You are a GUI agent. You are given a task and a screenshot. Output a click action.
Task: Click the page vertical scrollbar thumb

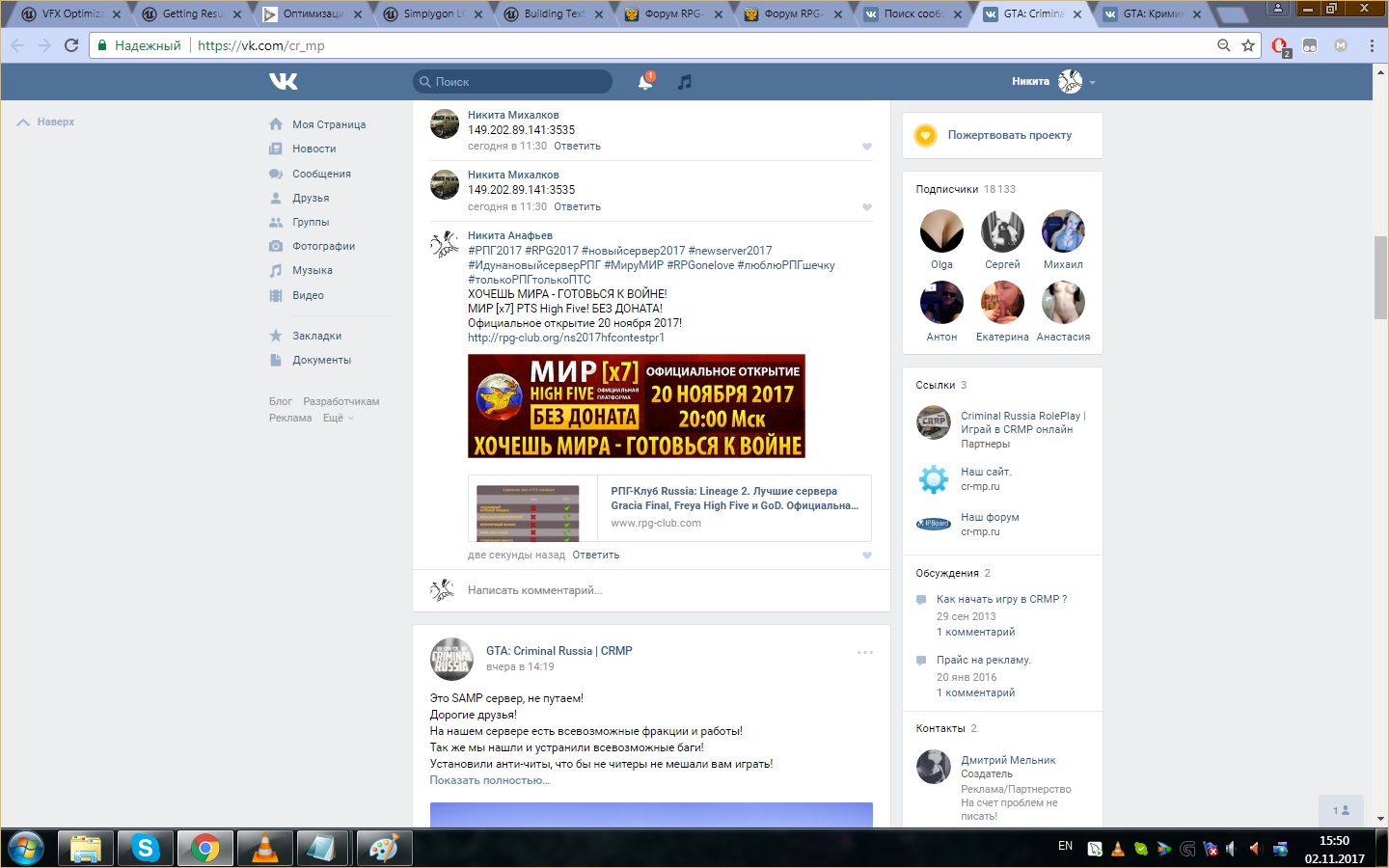point(1380,277)
